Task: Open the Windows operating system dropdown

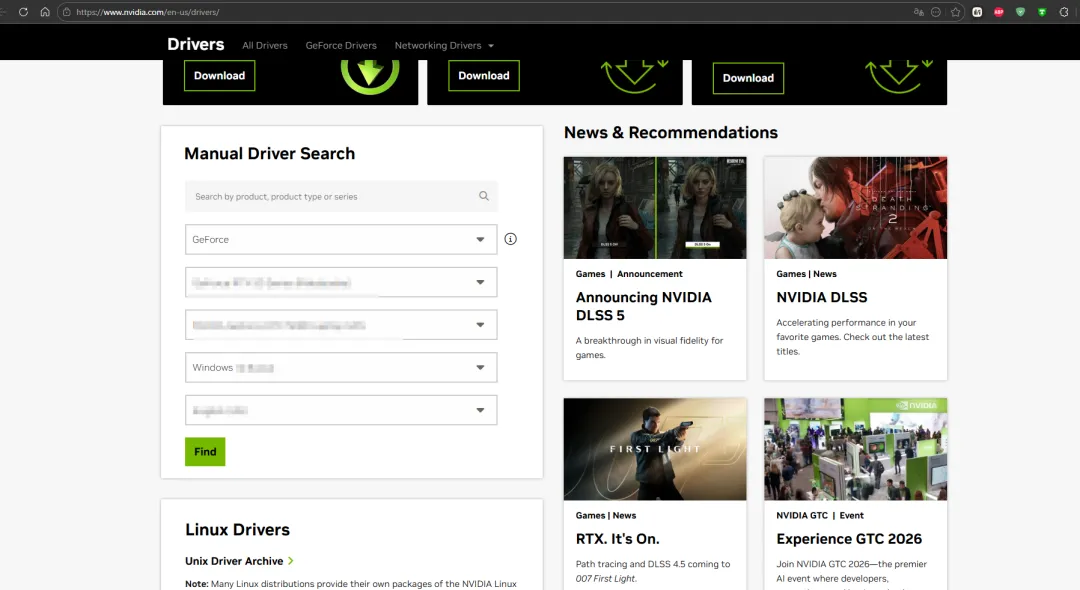Action: [x=341, y=368]
